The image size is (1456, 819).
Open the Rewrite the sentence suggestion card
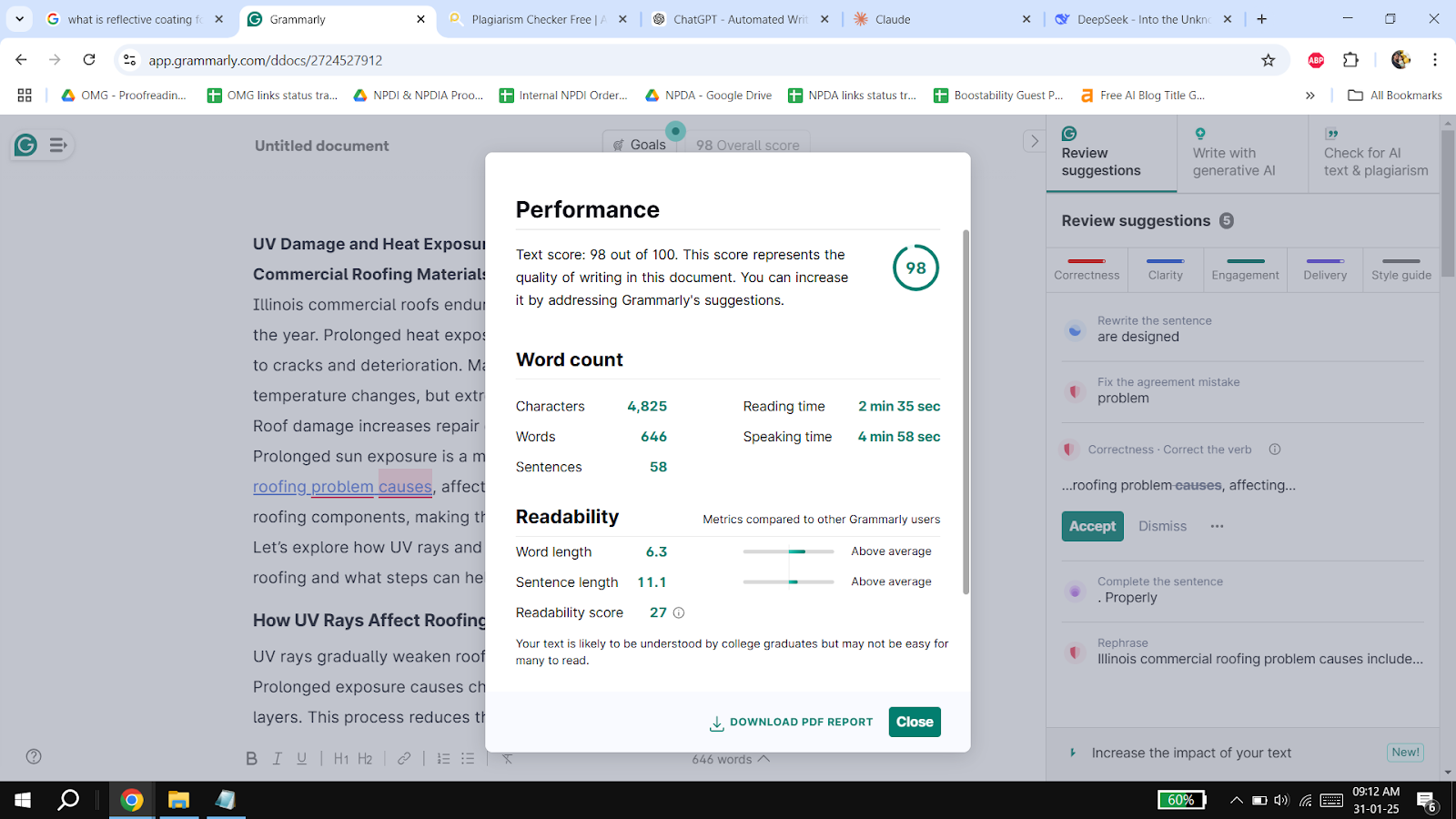click(x=1243, y=329)
